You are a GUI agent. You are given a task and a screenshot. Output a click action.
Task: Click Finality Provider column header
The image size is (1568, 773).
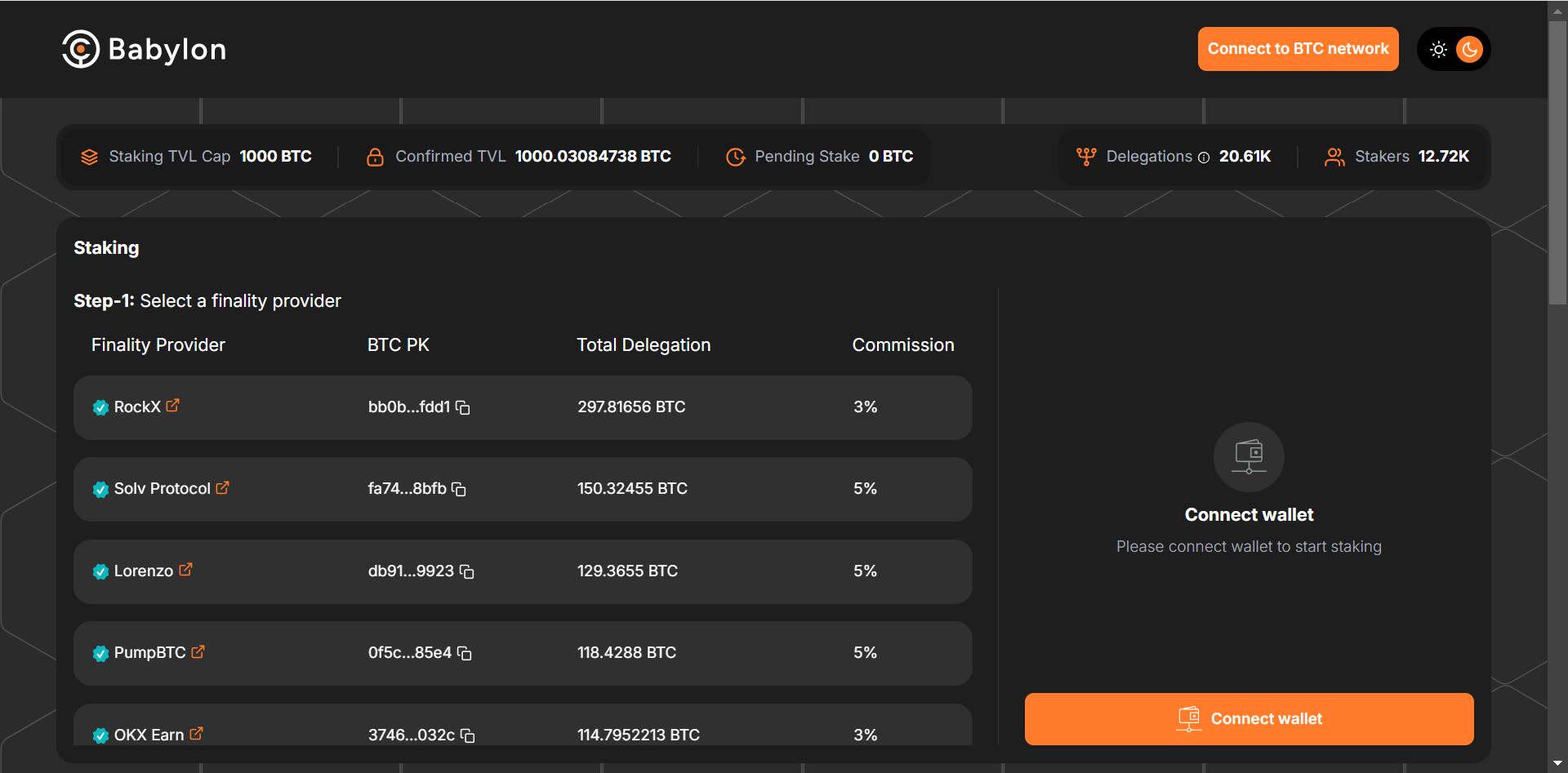[158, 344]
